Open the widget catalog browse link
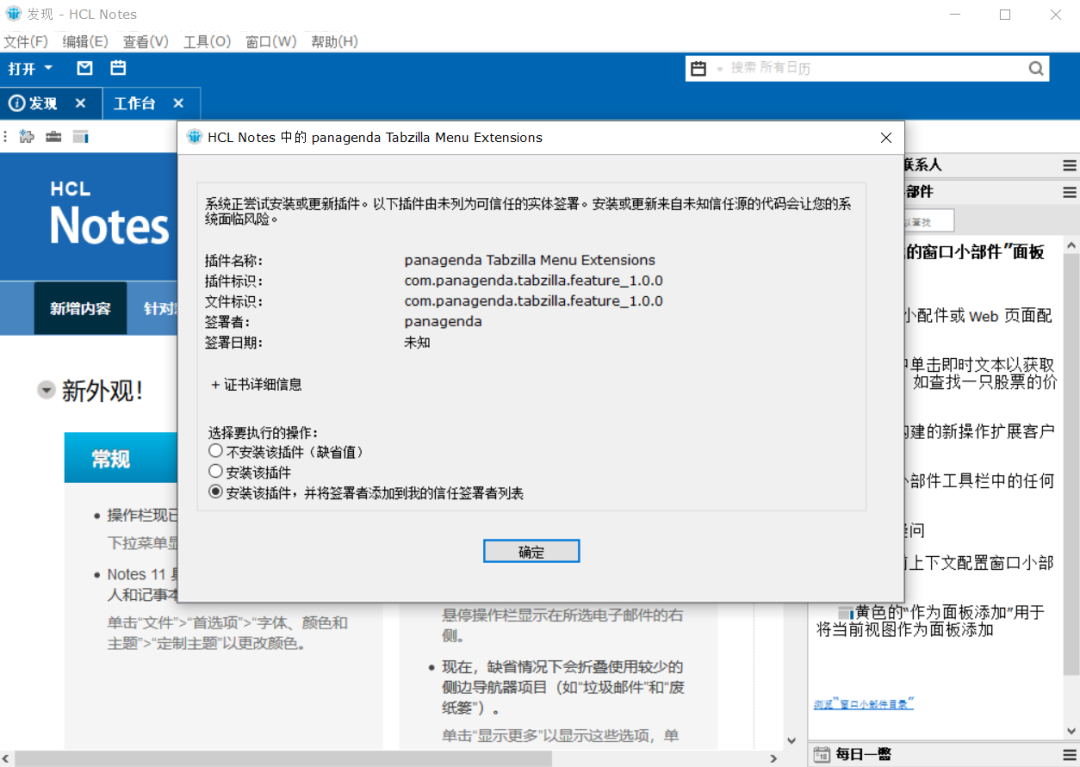1080x767 pixels. (x=863, y=704)
